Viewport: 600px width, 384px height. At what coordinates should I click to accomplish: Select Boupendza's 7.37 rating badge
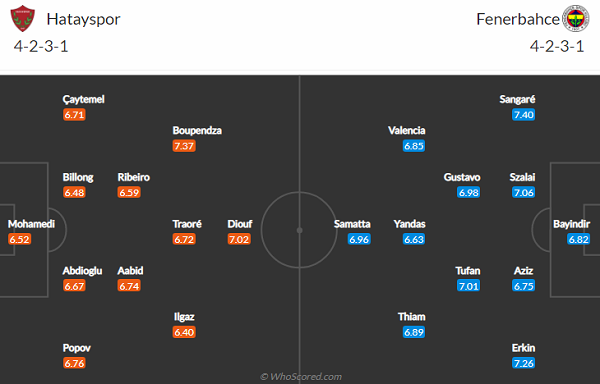184,146
